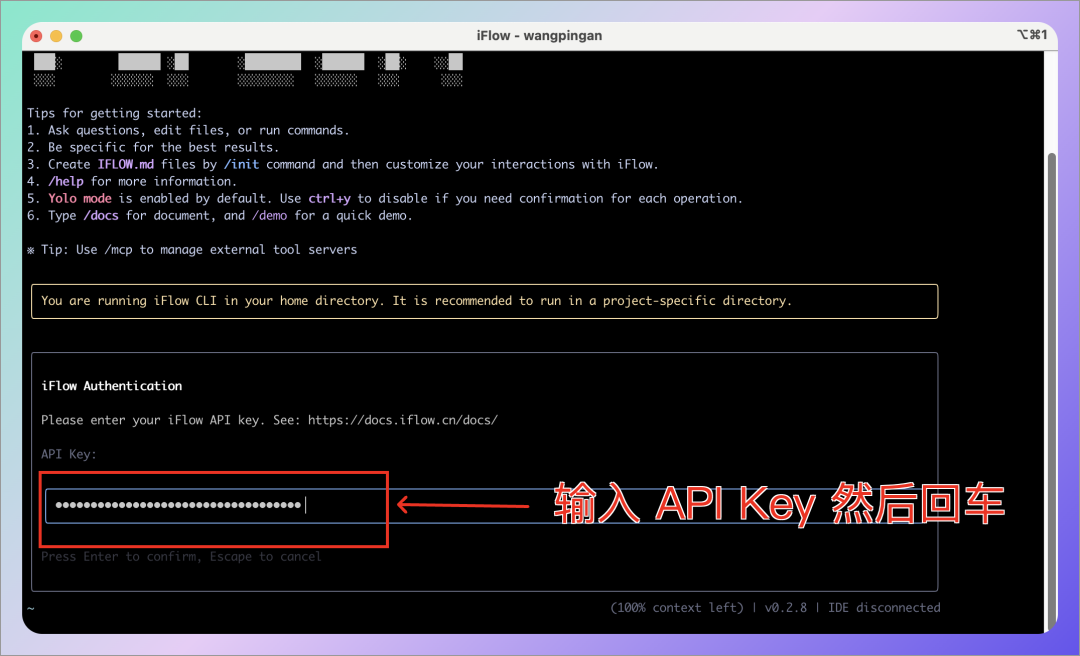Image resolution: width=1080 pixels, height=656 pixels.
Task: Click the '/demo' command text
Action: coord(269,216)
